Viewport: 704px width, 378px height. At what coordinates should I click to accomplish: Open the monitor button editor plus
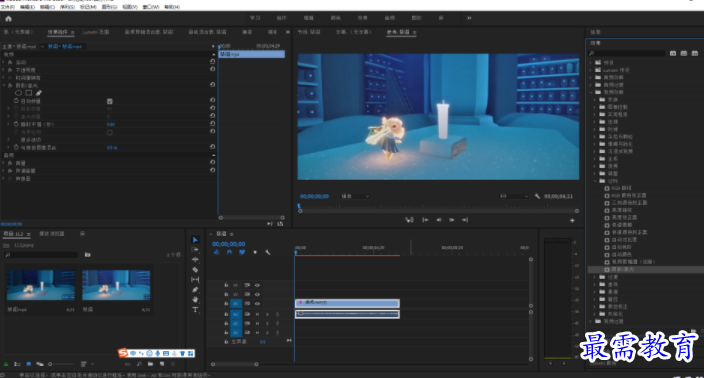[572, 220]
